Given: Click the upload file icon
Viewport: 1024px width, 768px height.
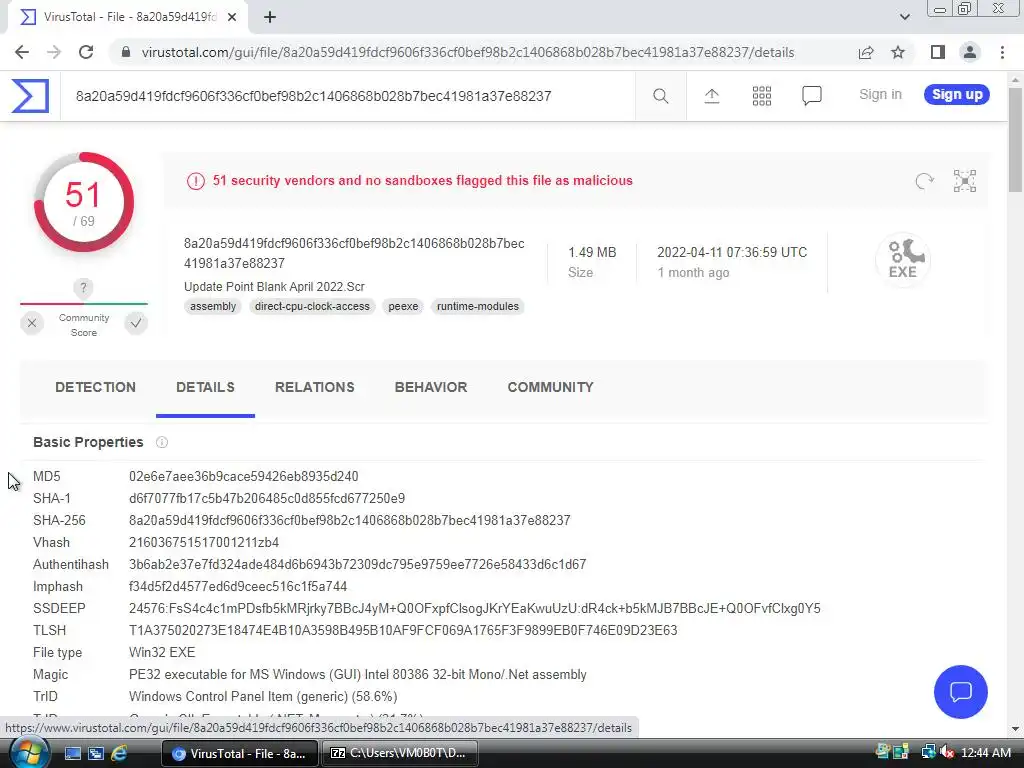Looking at the screenshot, I should point(712,96).
